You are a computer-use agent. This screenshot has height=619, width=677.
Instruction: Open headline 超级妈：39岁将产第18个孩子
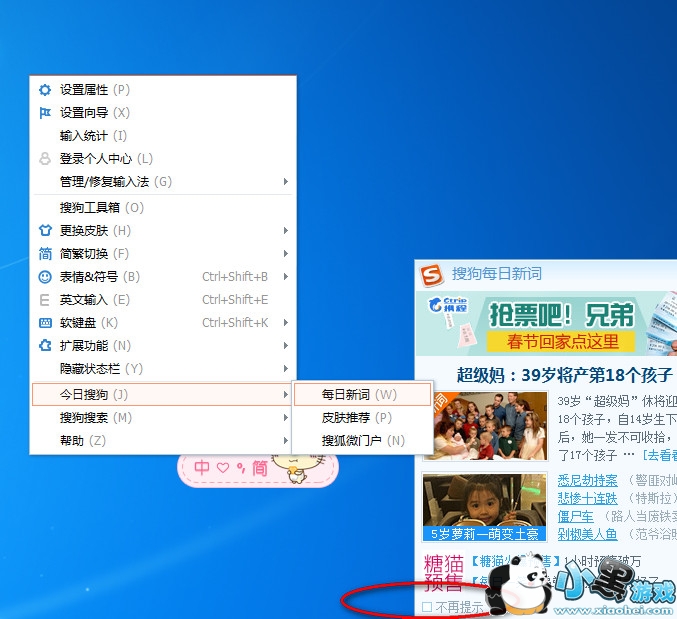pyautogui.click(x=565, y=375)
